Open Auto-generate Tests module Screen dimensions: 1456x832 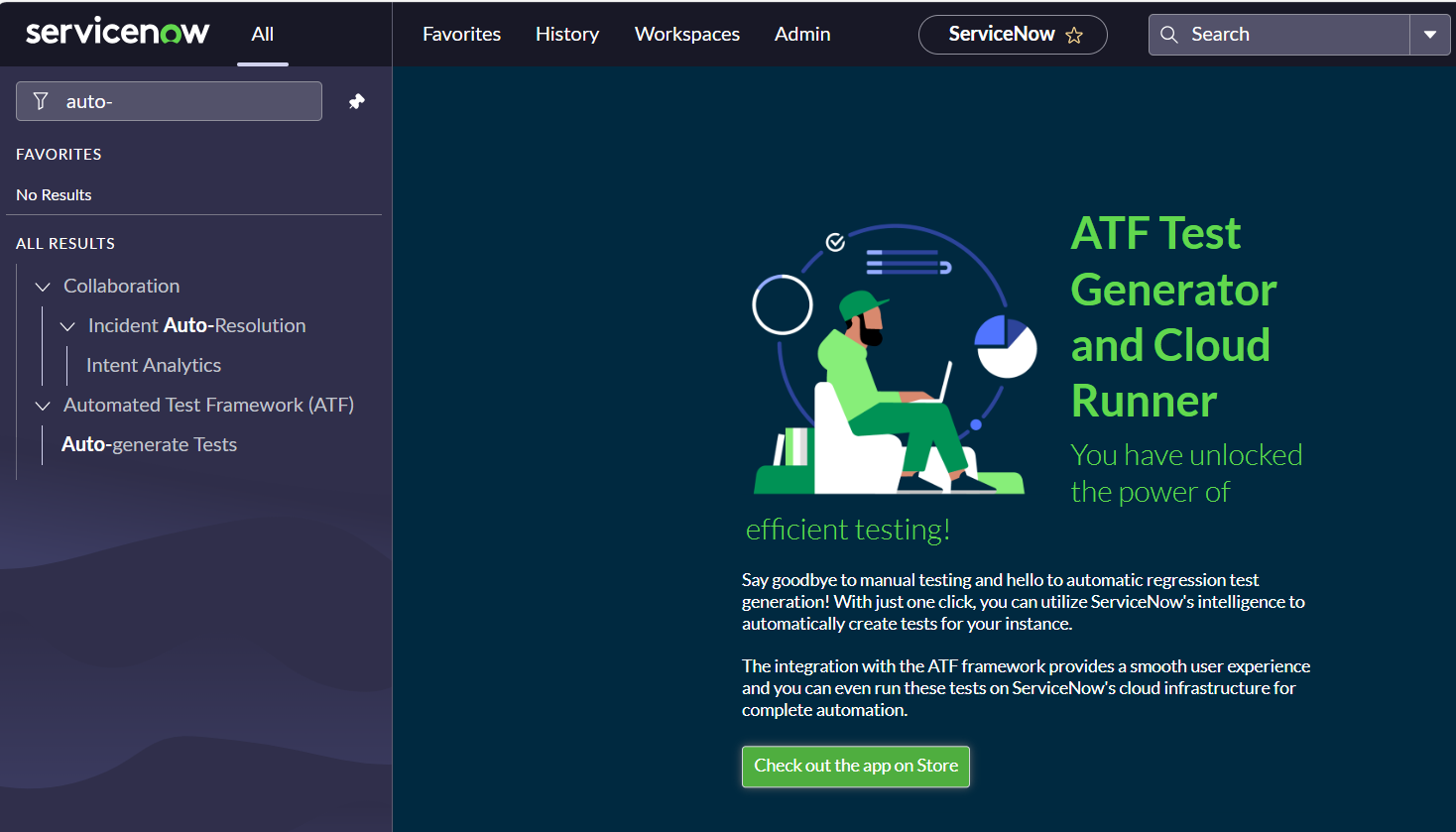(149, 444)
